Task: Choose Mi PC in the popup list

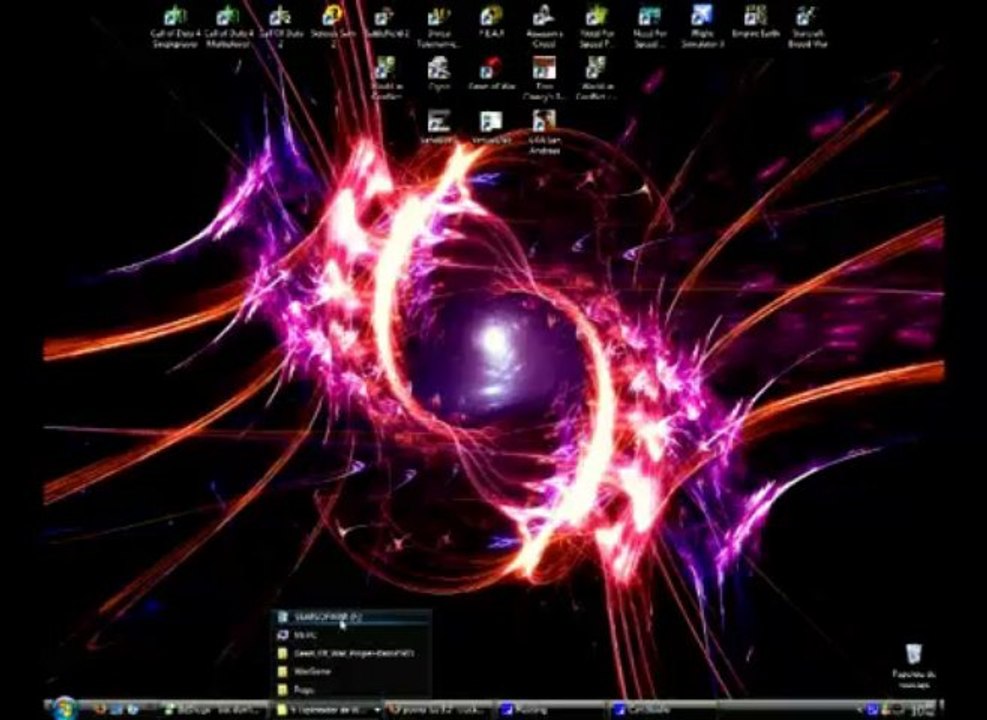Action: (352, 636)
